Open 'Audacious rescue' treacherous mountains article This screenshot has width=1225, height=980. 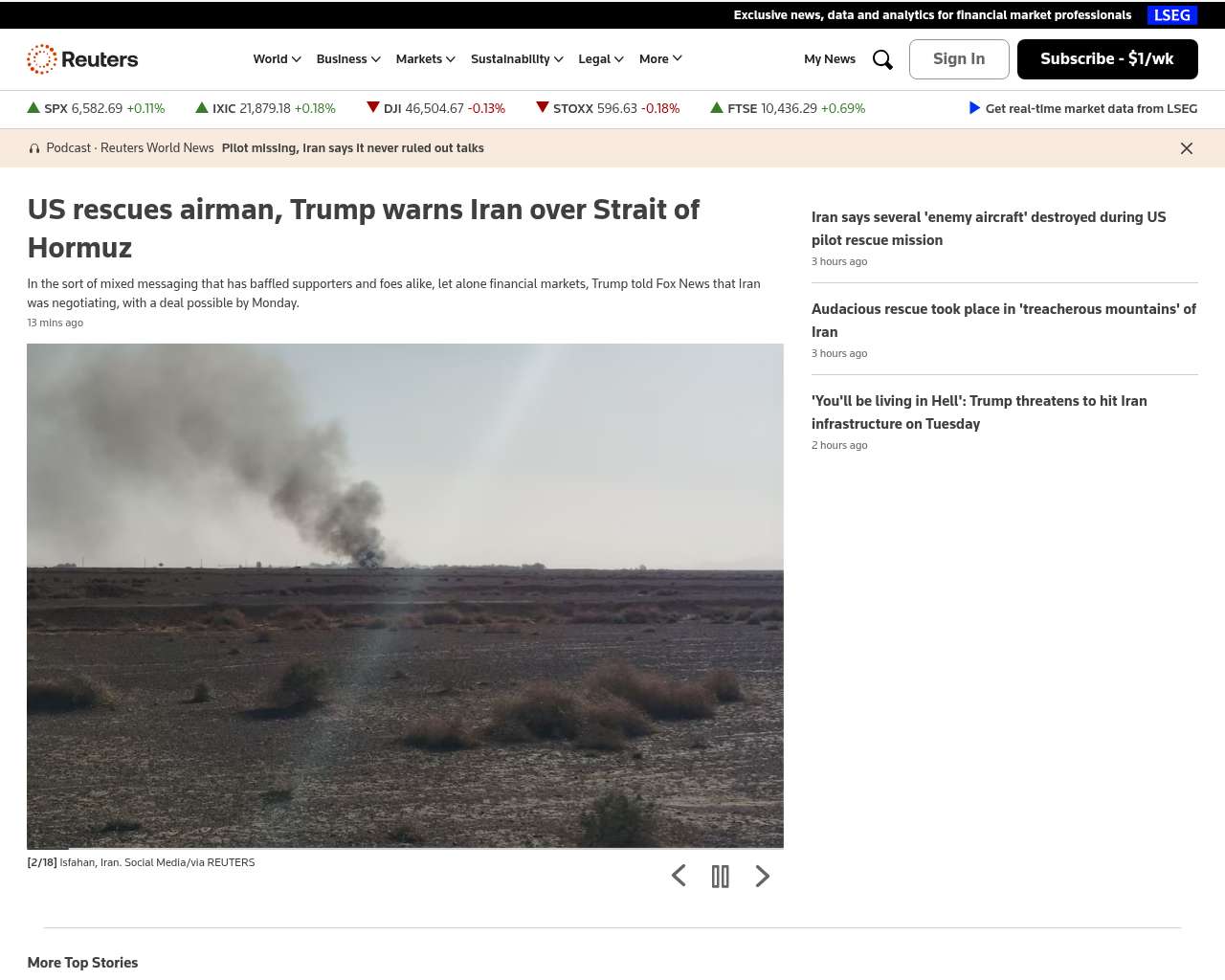coord(1004,321)
